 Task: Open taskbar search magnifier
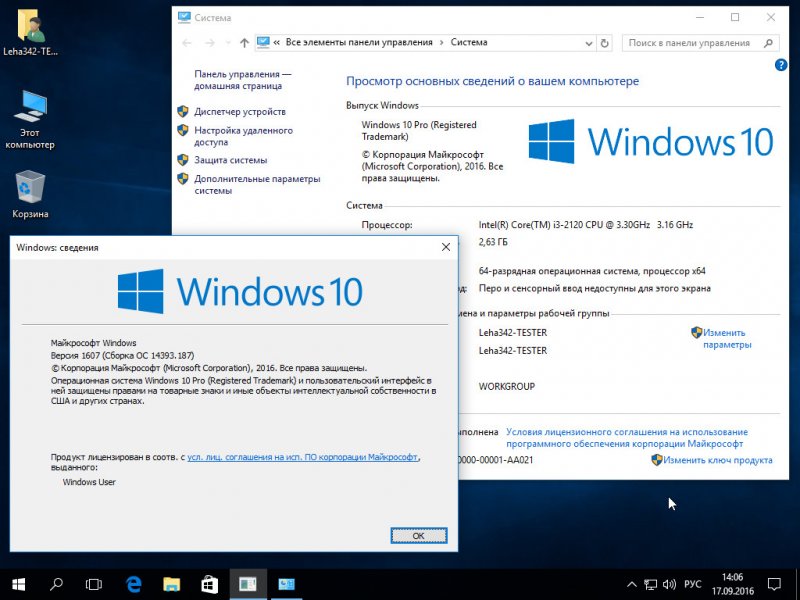pyautogui.click(x=56, y=584)
